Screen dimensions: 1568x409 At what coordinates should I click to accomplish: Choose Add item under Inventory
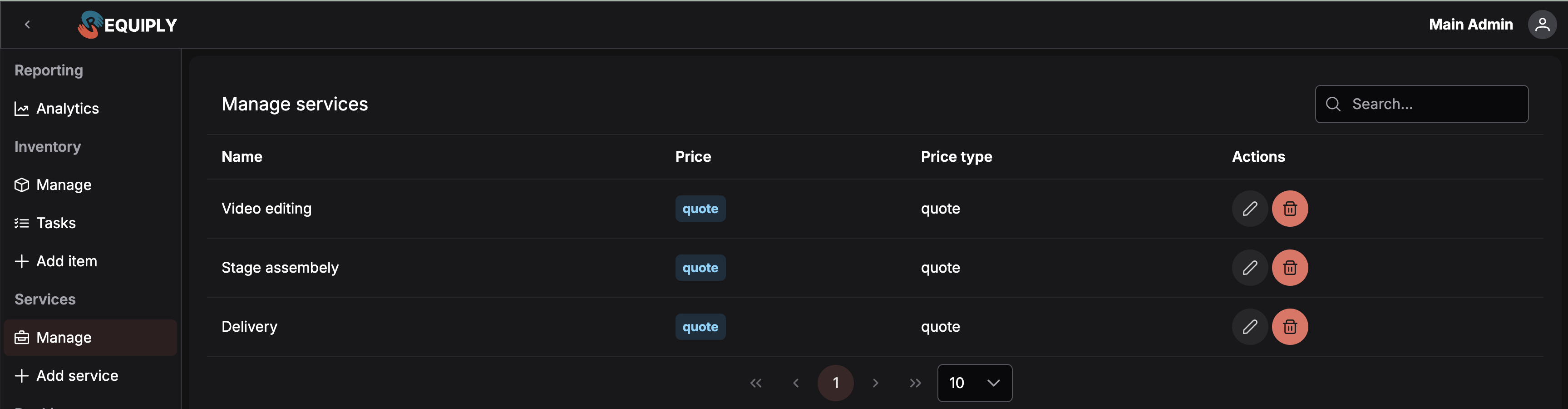coord(66,261)
